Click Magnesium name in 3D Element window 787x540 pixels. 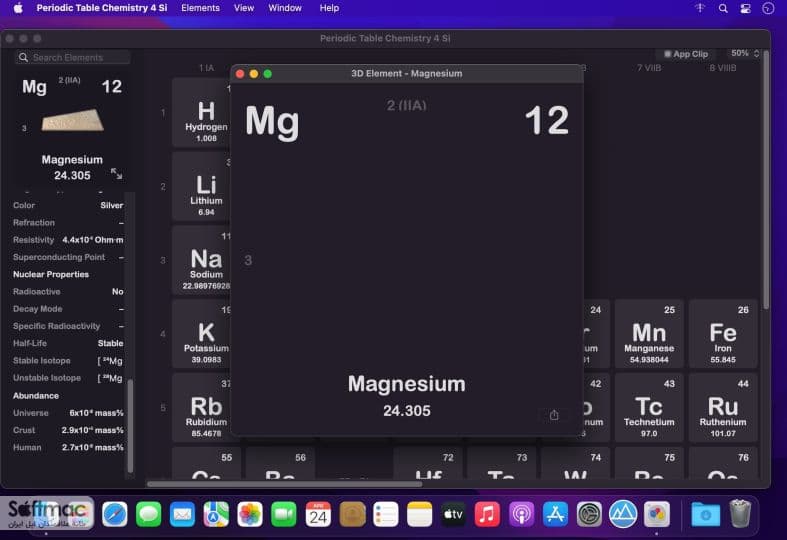click(x=407, y=384)
